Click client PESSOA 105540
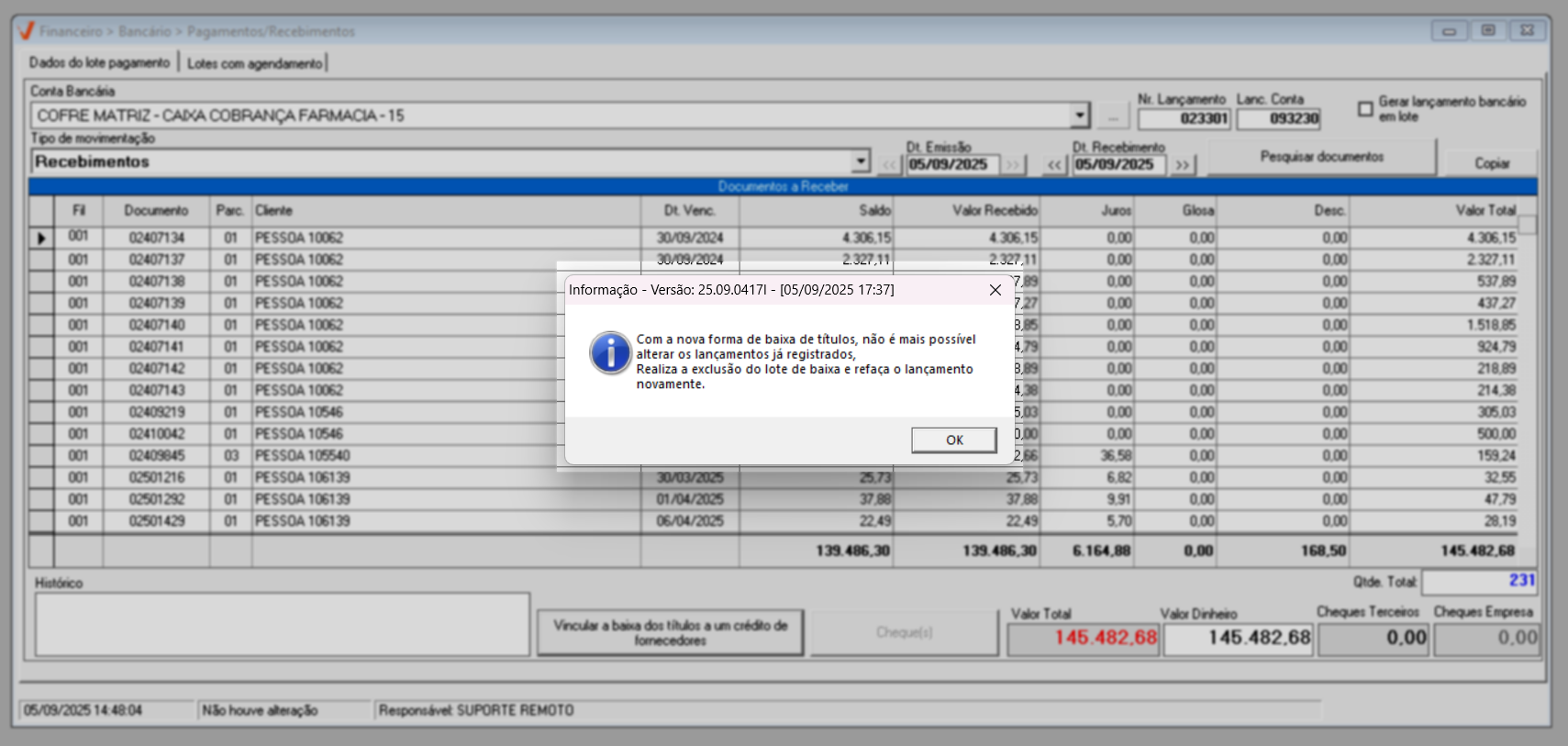The height and width of the screenshot is (746, 1568). coord(302,456)
